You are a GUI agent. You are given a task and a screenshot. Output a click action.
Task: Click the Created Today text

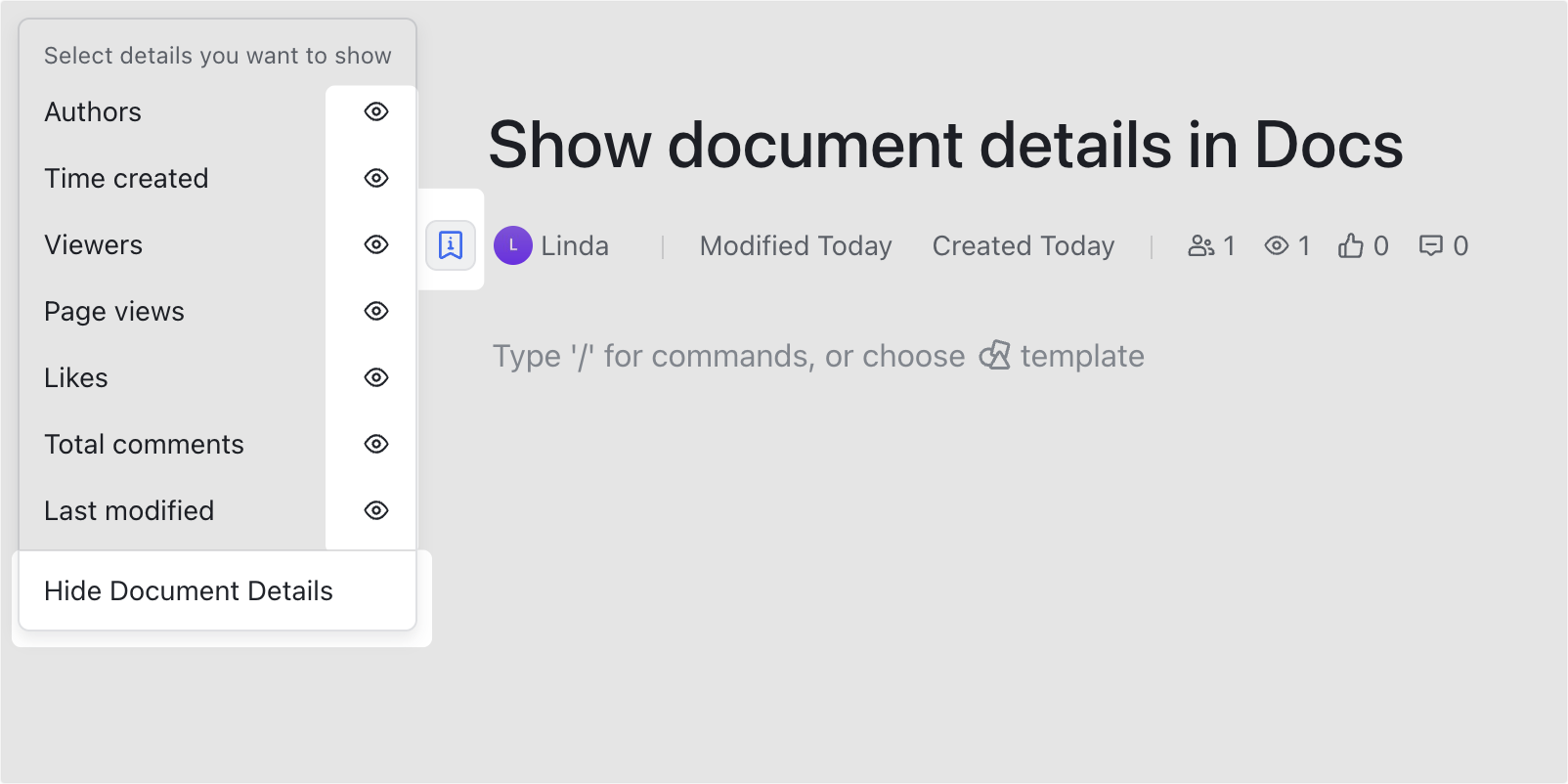pos(1024,245)
